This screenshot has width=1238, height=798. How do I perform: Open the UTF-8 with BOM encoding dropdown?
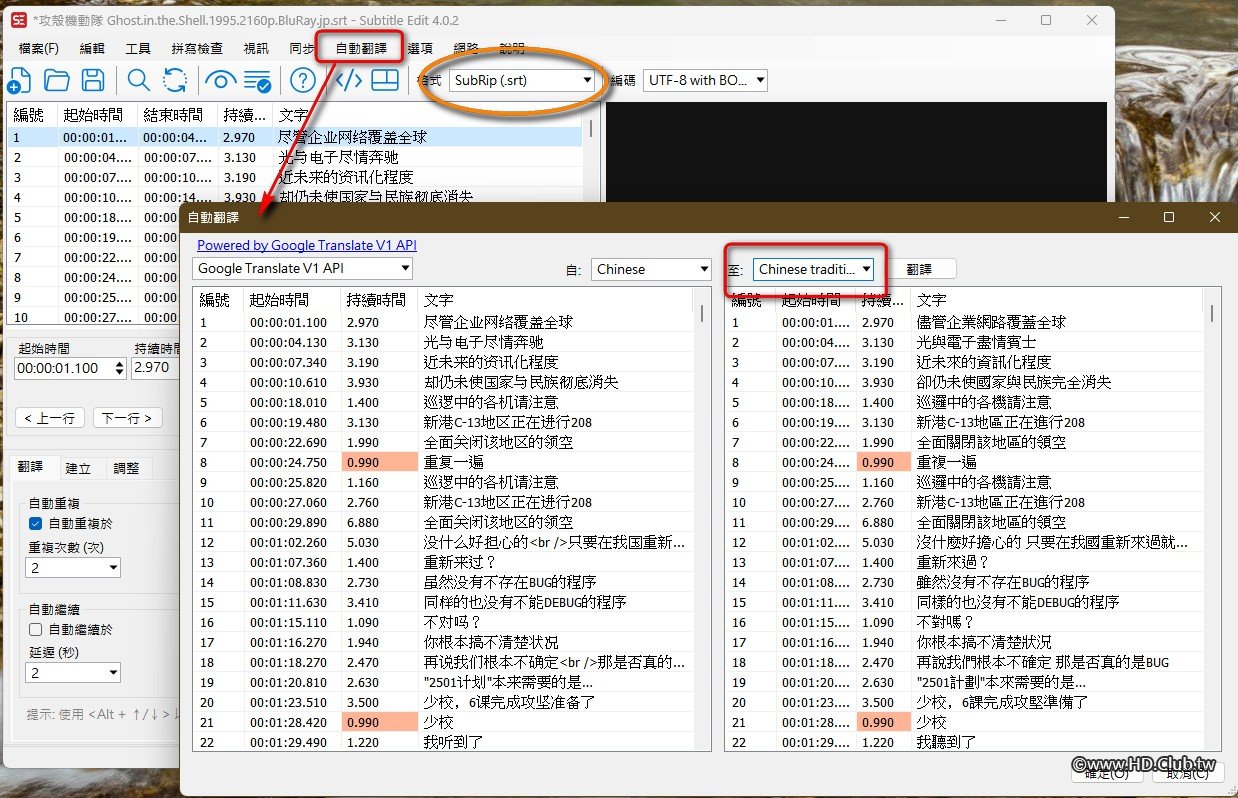point(705,80)
